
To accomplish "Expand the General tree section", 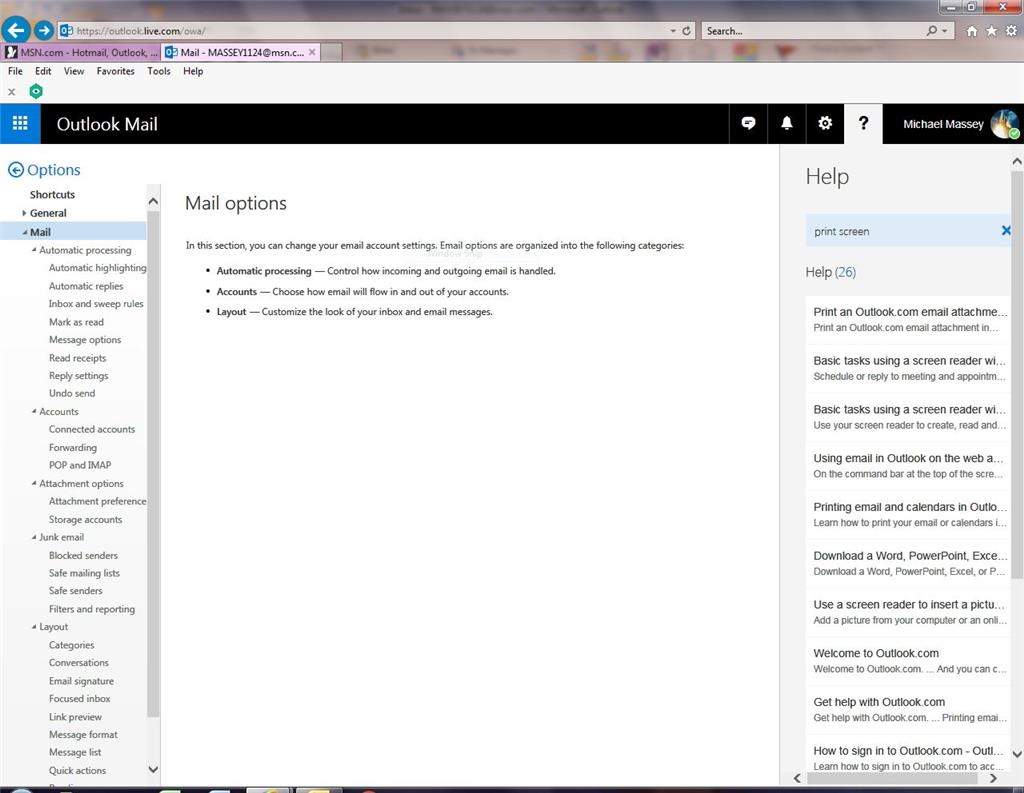I will [x=24, y=213].
